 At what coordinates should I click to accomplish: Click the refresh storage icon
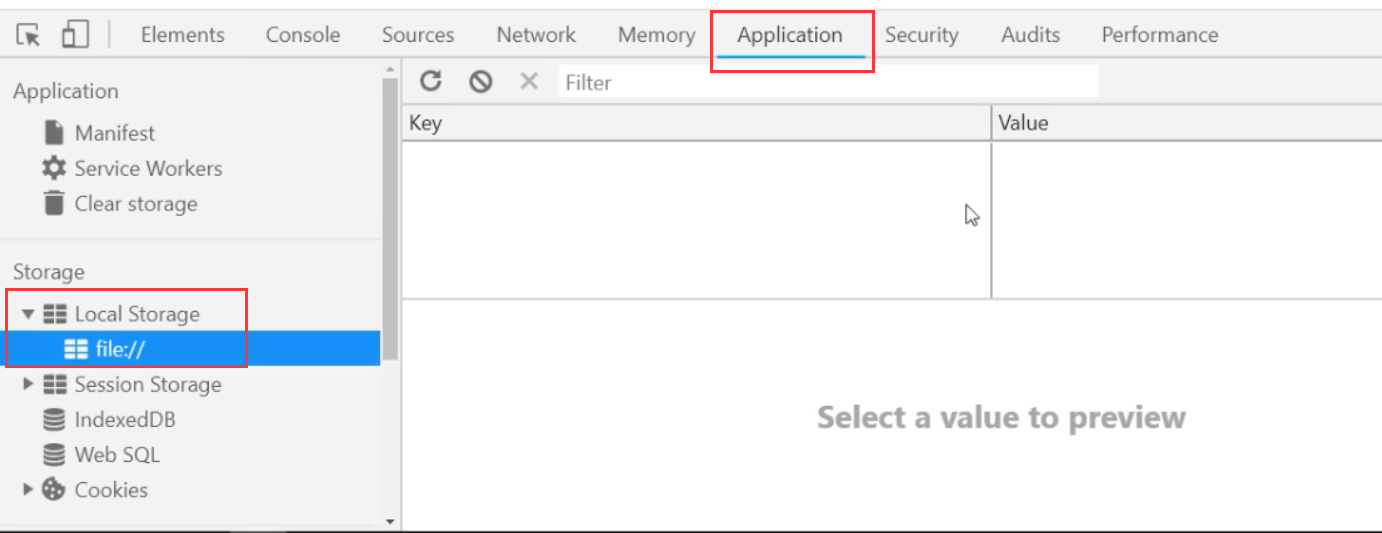[x=430, y=82]
